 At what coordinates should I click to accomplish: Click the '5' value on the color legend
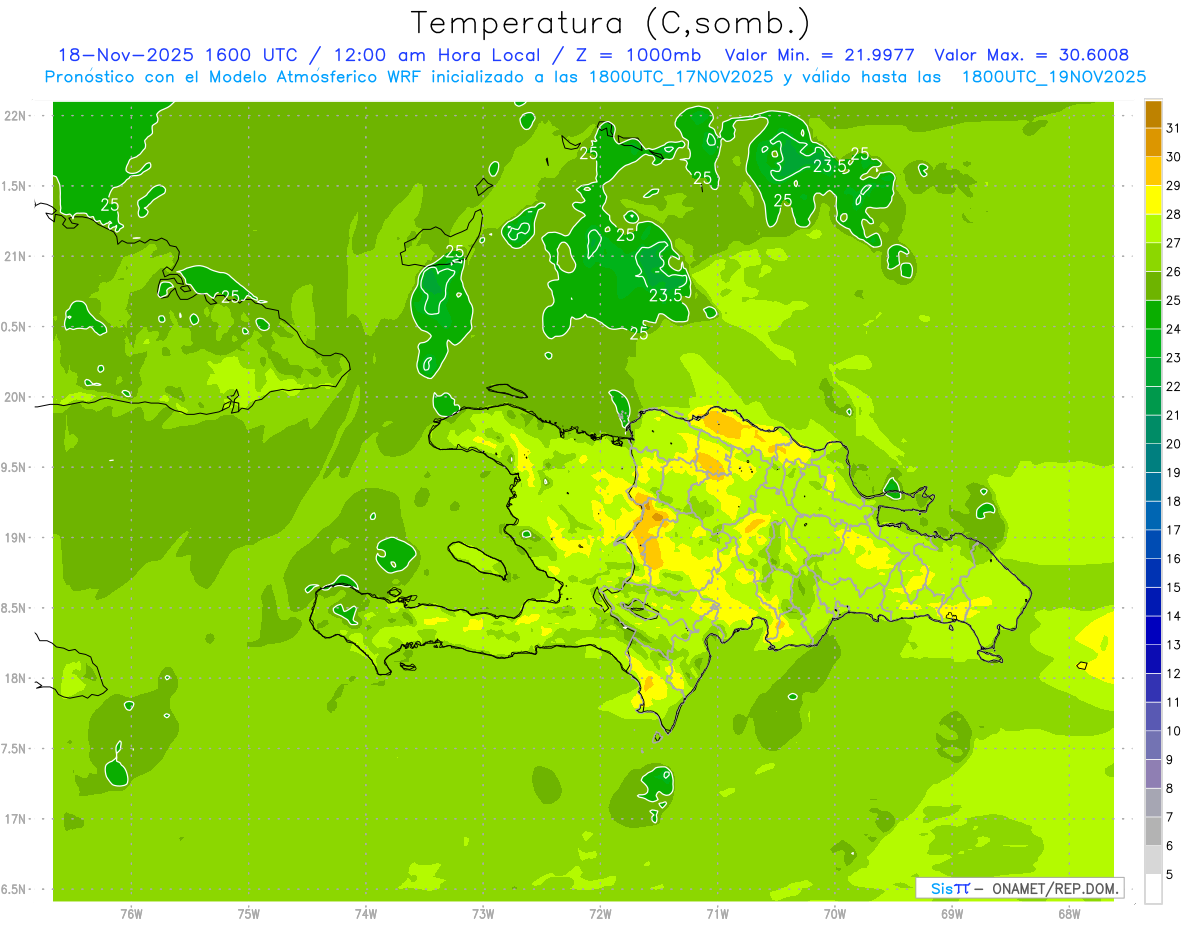point(1170,874)
